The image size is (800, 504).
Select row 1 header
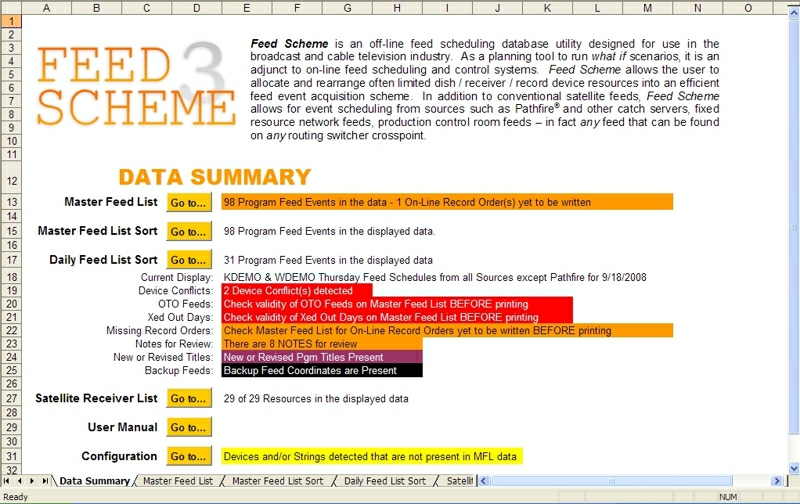pyautogui.click(x=11, y=21)
